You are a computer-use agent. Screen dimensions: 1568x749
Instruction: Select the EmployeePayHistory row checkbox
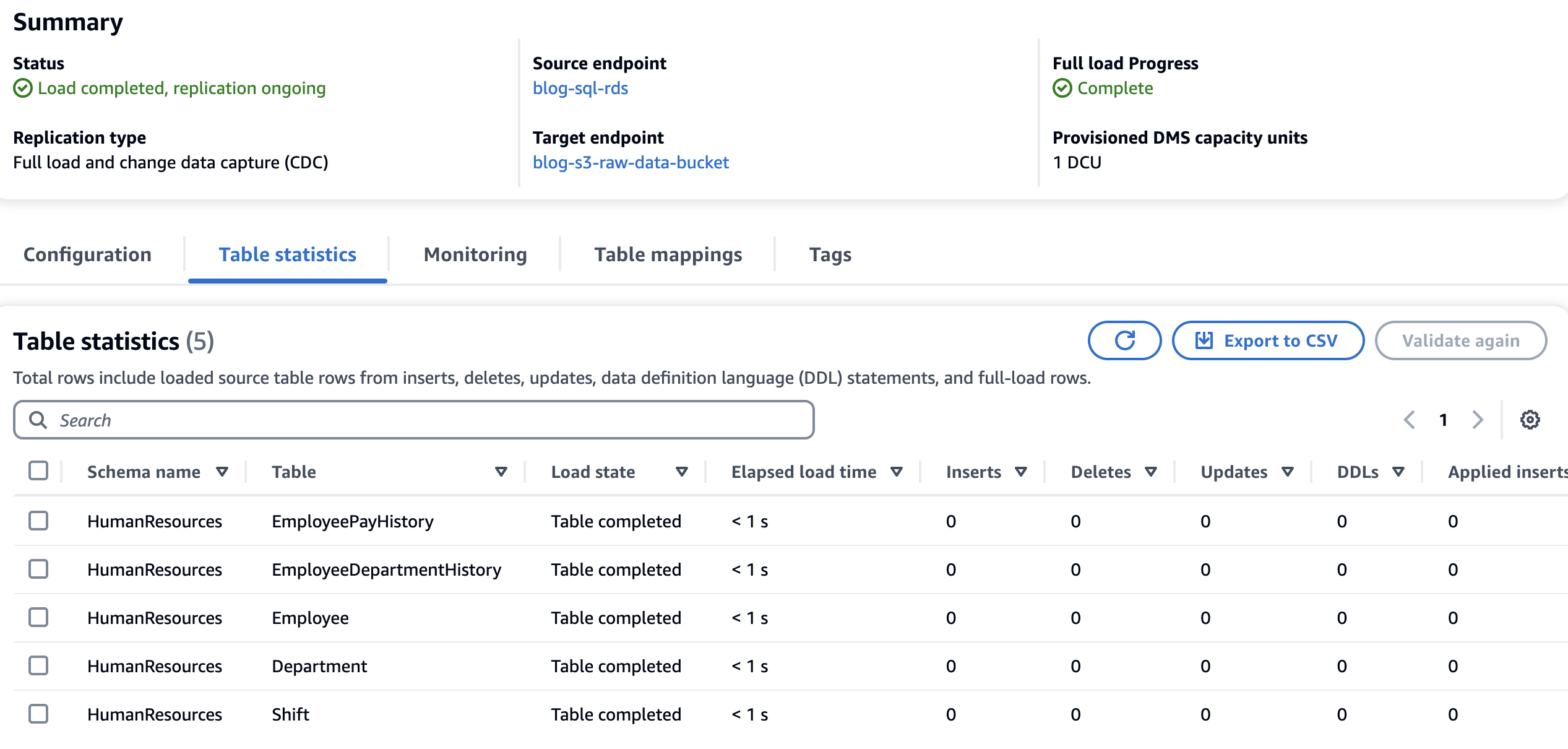38,521
